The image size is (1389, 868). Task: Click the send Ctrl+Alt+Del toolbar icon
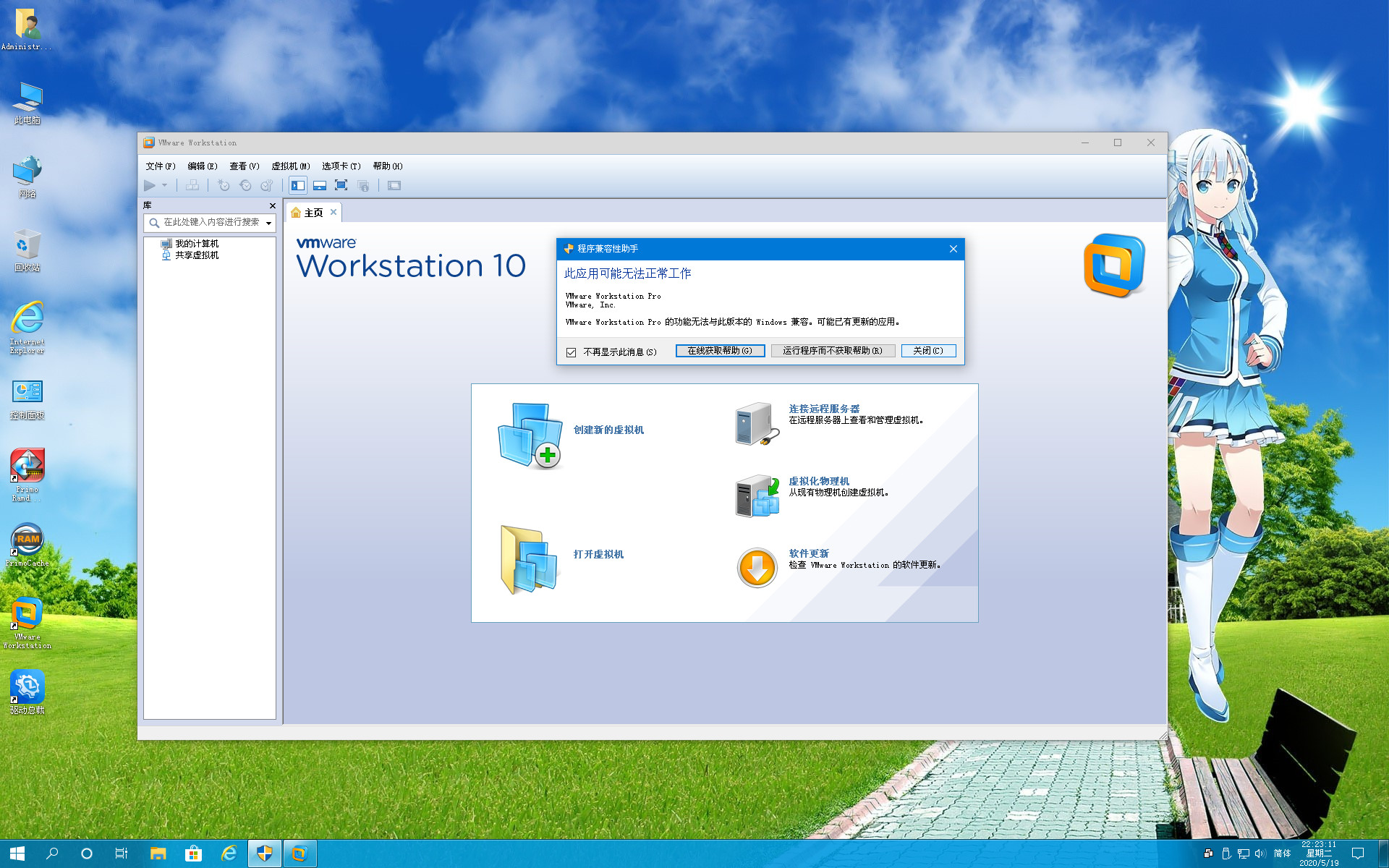click(192, 186)
